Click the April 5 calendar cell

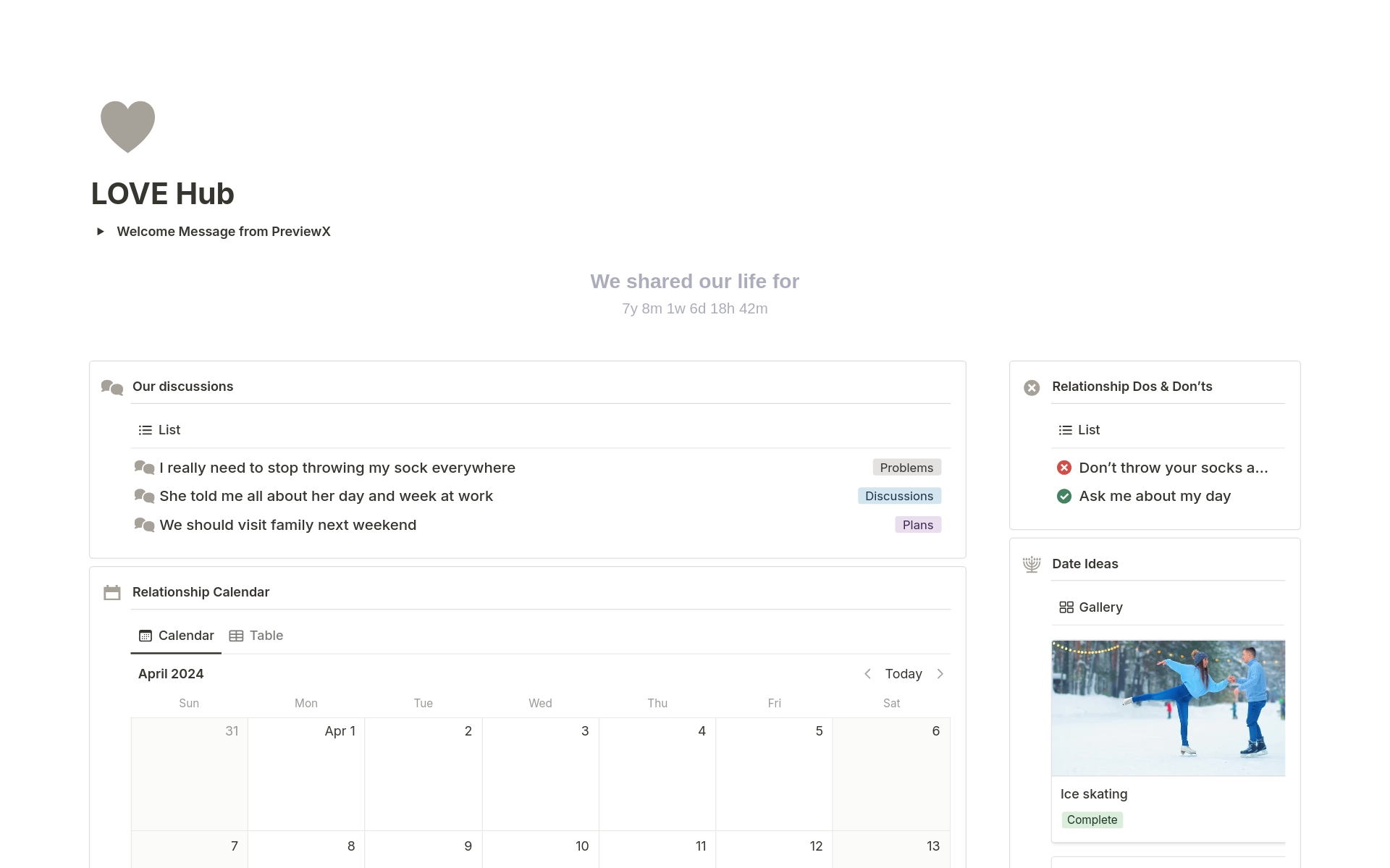pyautogui.click(x=774, y=775)
